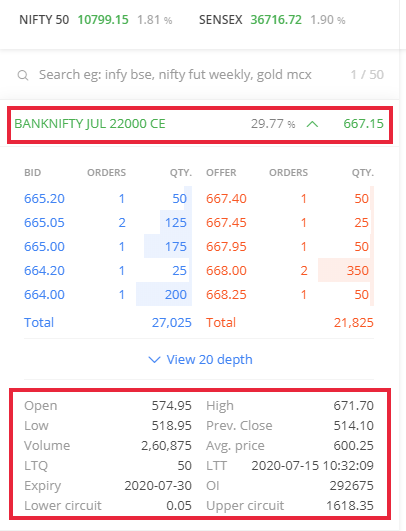Click bid price 664.00
The image size is (406, 531).
44,295
